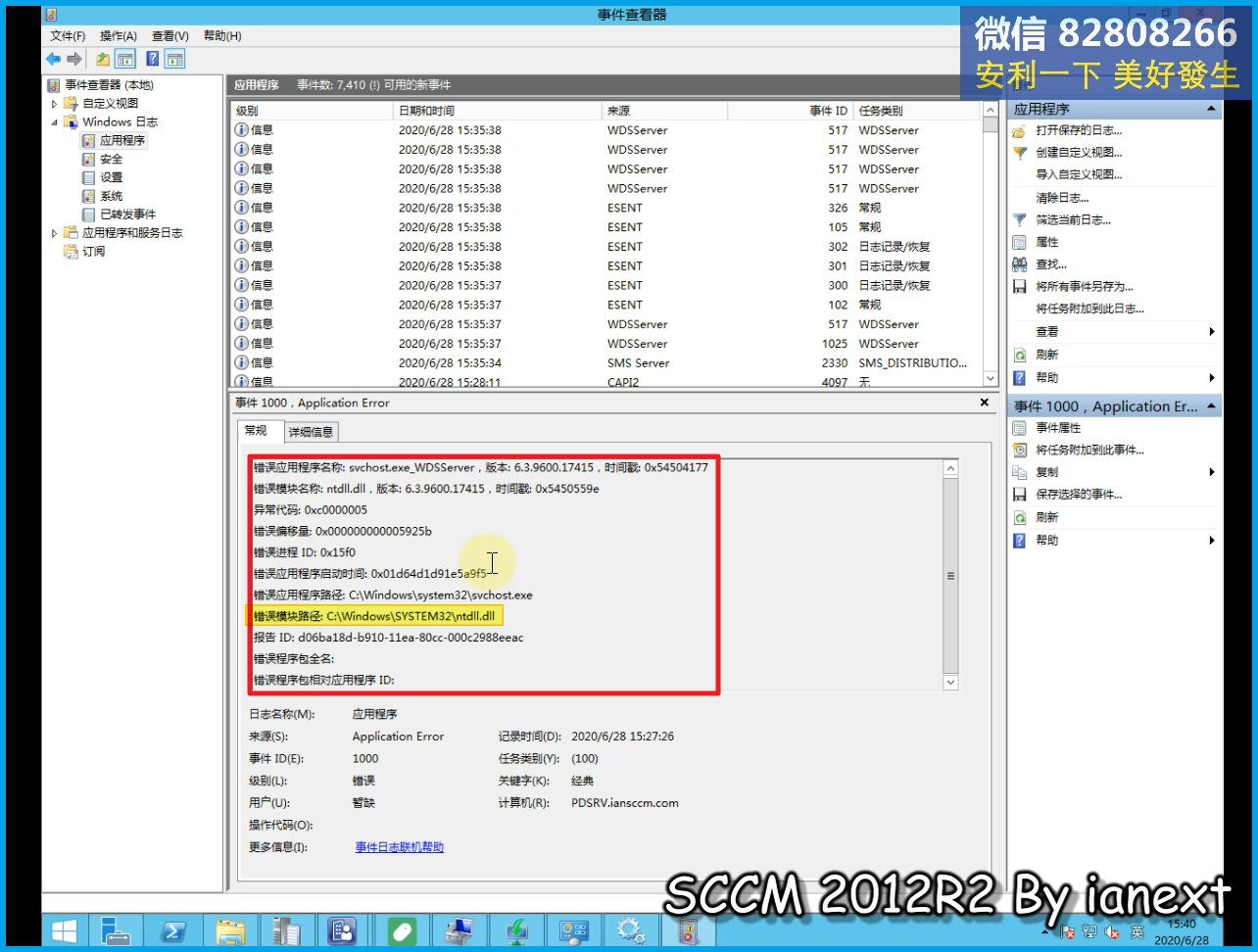Sort events by the 来源 column header
This screenshot has width=1258, height=952.
(x=663, y=111)
